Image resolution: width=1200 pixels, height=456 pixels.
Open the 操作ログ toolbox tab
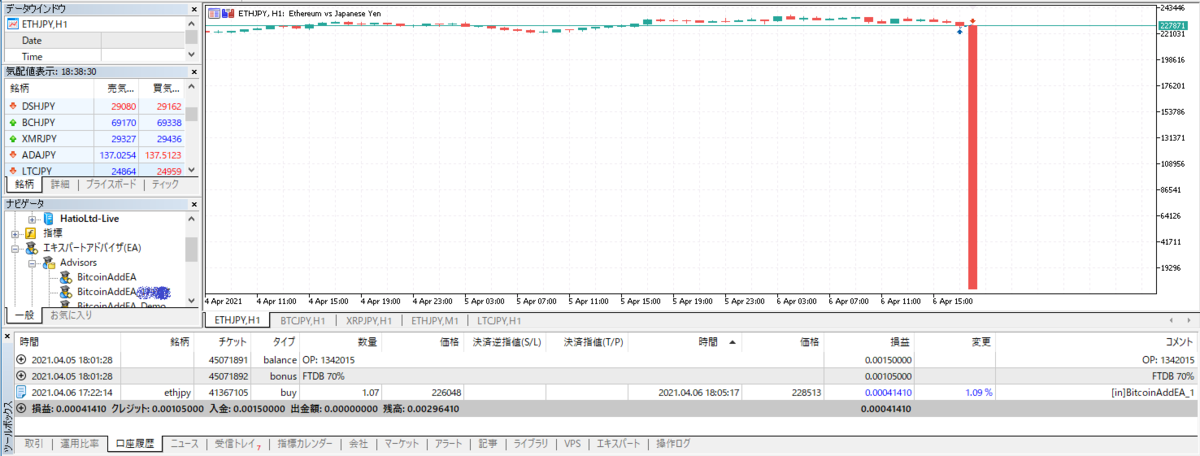click(x=672, y=442)
